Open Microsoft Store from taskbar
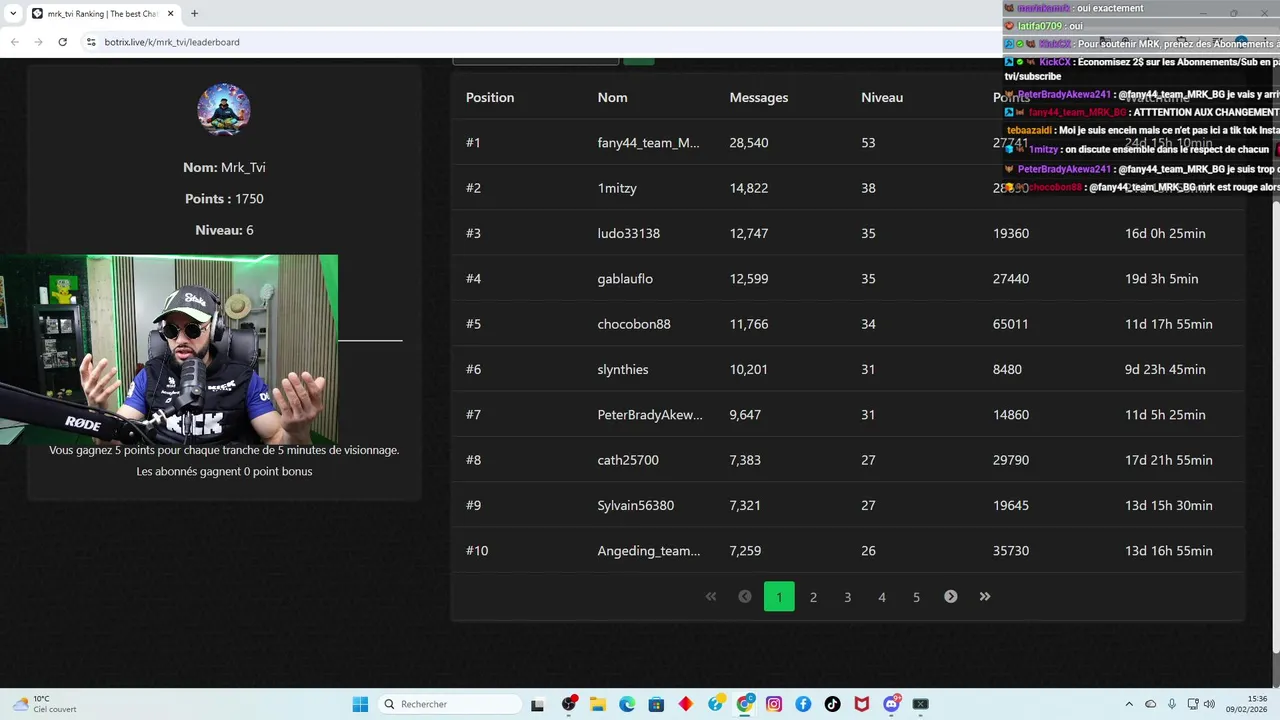 coord(656,704)
